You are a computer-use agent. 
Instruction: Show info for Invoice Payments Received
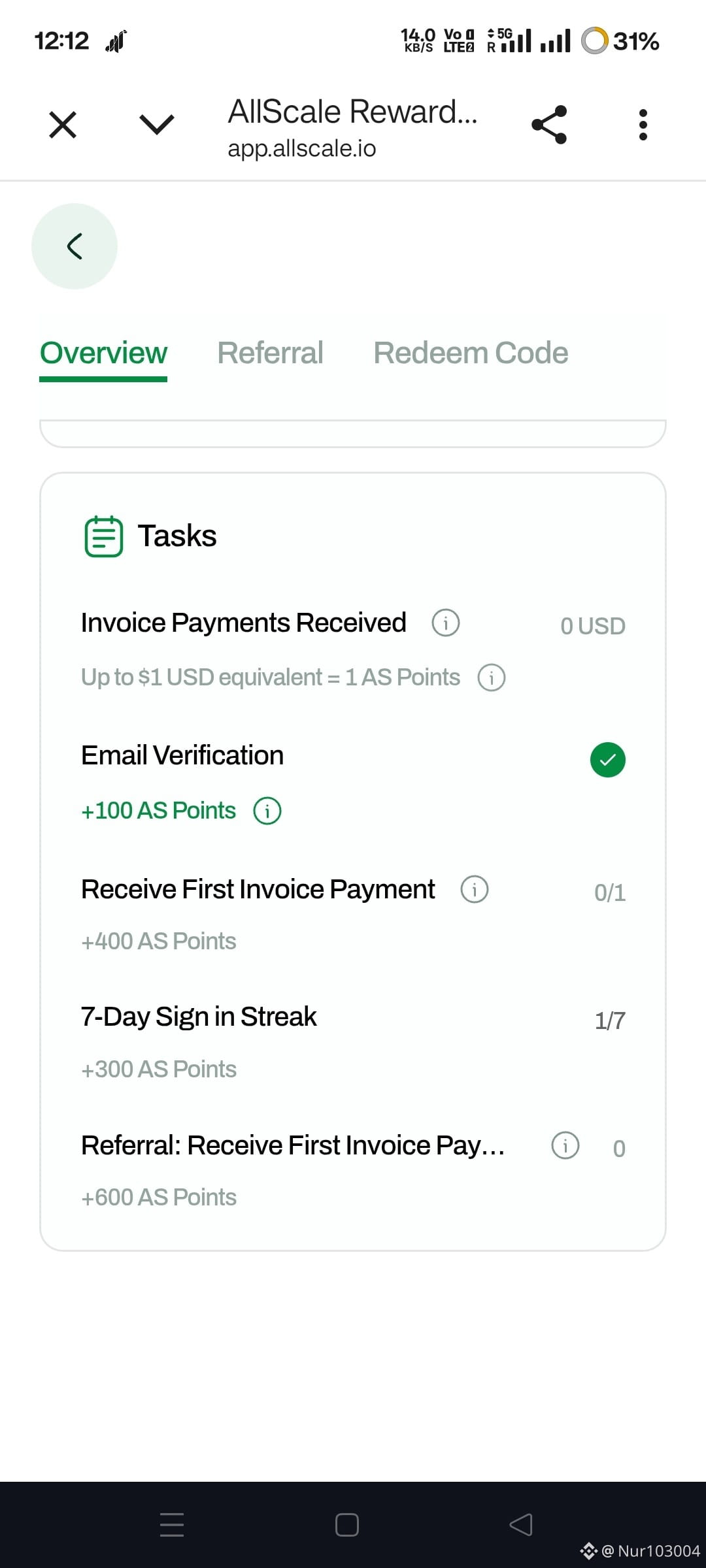tap(446, 623)
